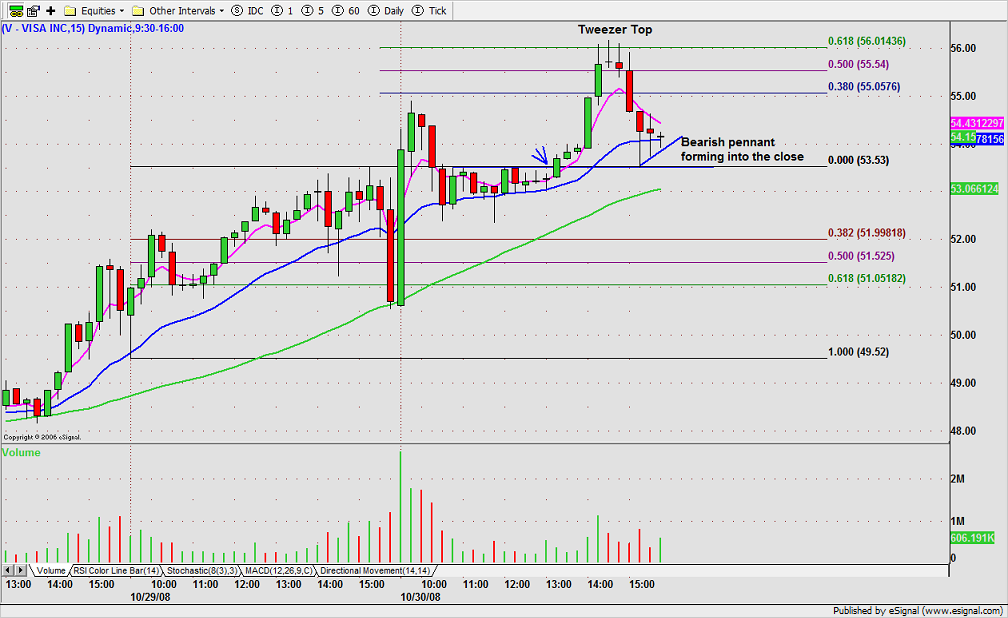Screen dimensions: 1008x618
Task: Click the magenta 54.4312297 price tag
Action: [x=976, y=123]
